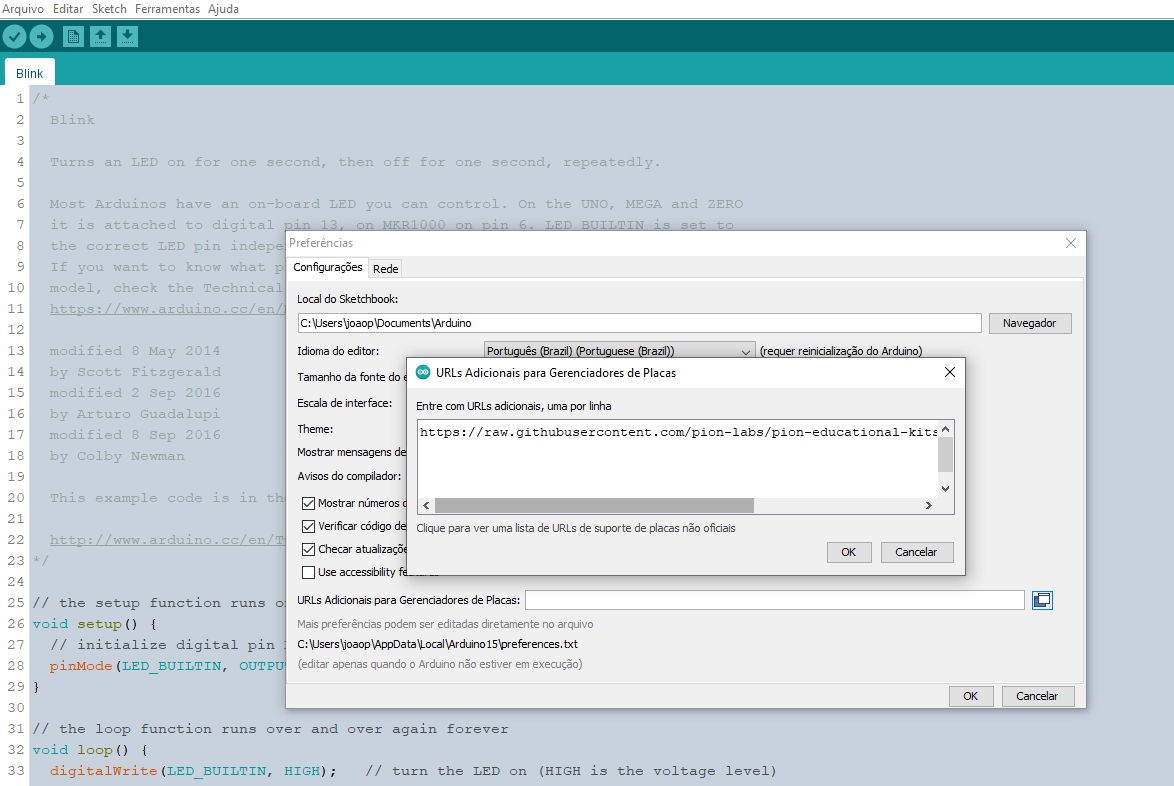This screenshot has width=1174, height=786.
Task: Click the 'Theme:' label in Preferências
Action: pyautogui.click(x=315, y=430)
